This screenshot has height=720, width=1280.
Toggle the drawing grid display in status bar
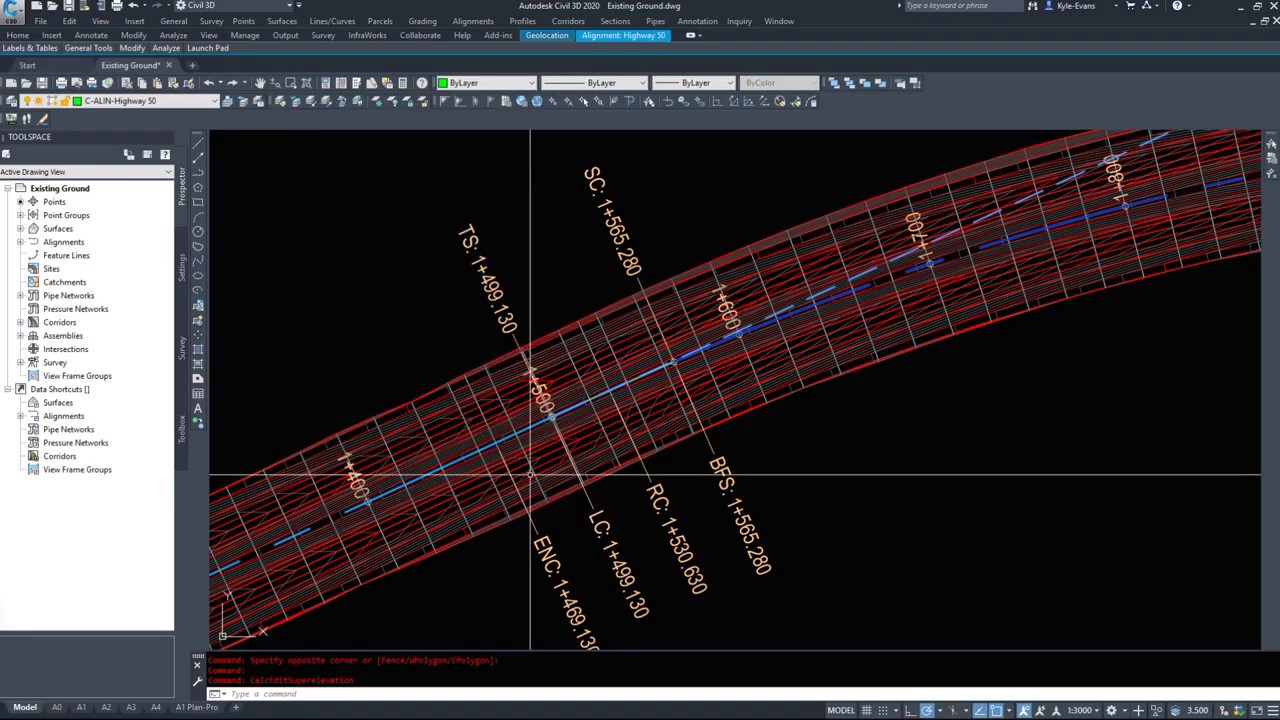coord(867,710)
